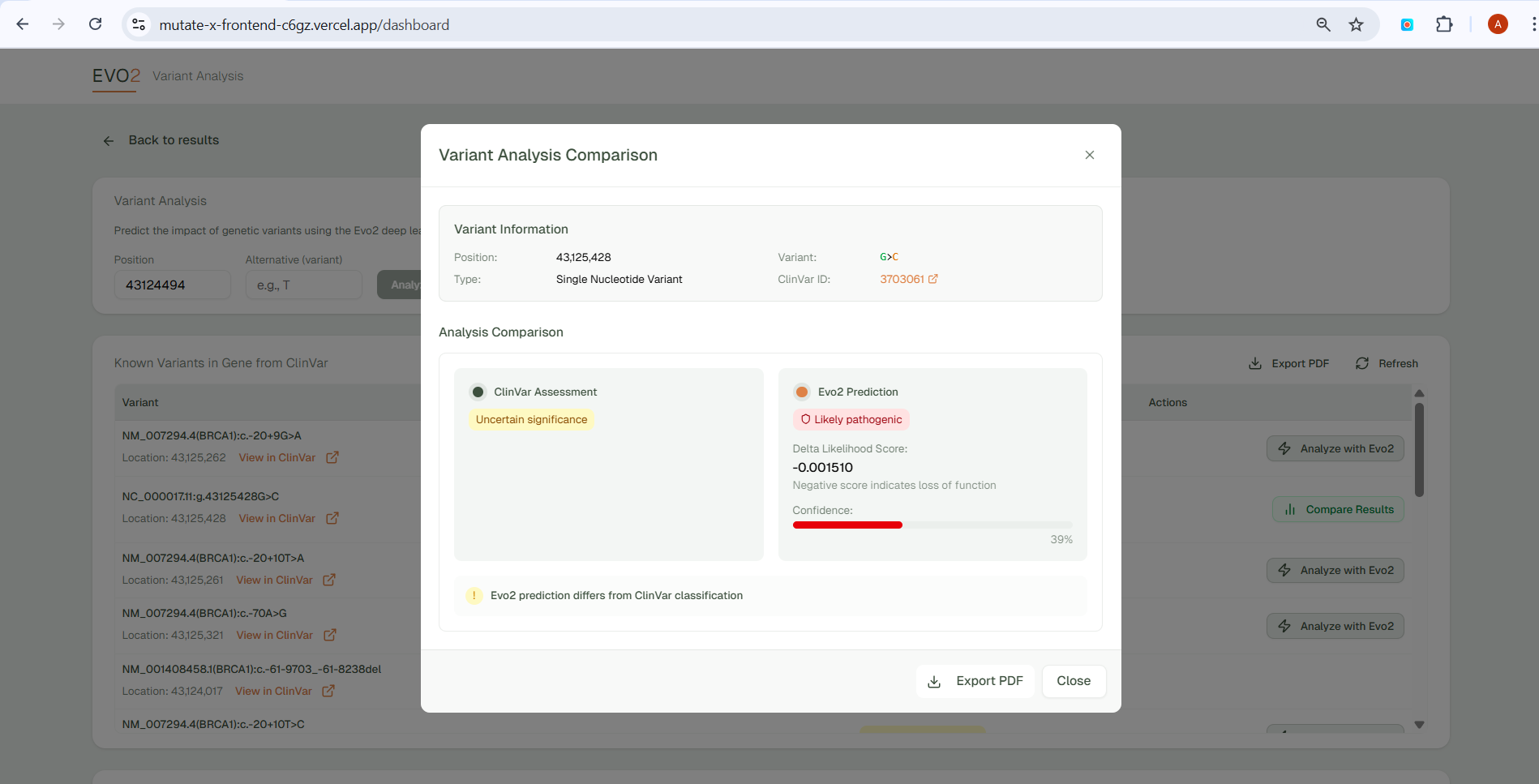Click the table scrollbar up arrow
Screen dimensions: 1539x784
[x=1419, y=393]
